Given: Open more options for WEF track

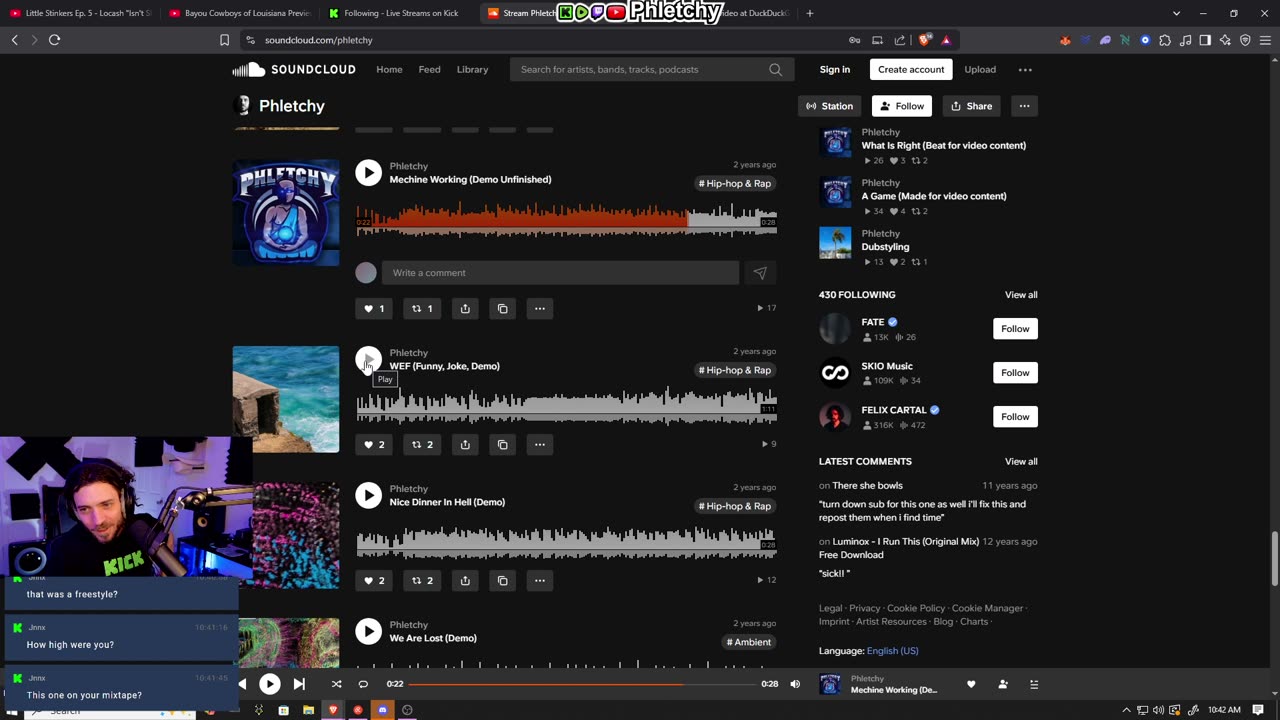Looking at the screenshot, I should (x=540, y=444).
